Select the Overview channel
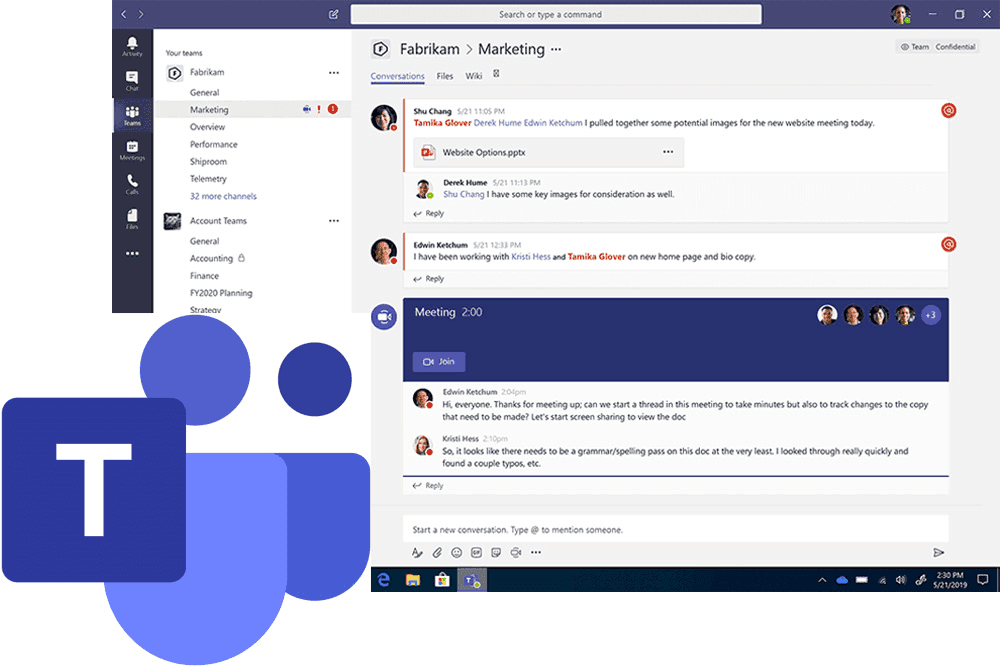Image resolution: width=1000 pixels, height=667 pixels. (x=207, y=127)
